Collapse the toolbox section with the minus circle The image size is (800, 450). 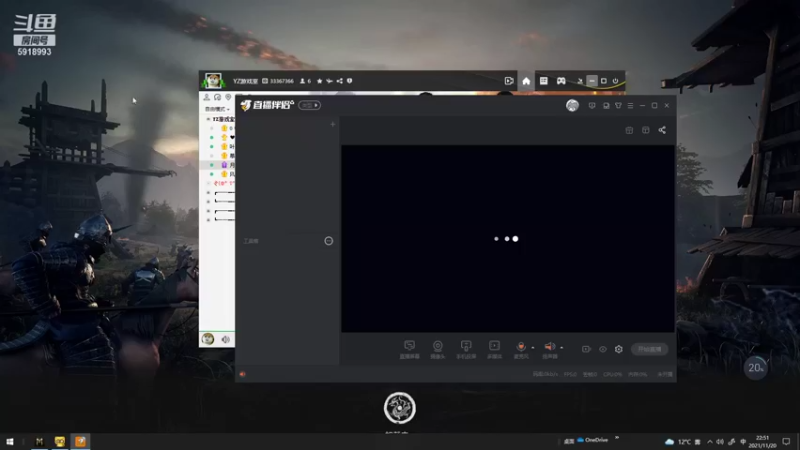click(329, 241)
